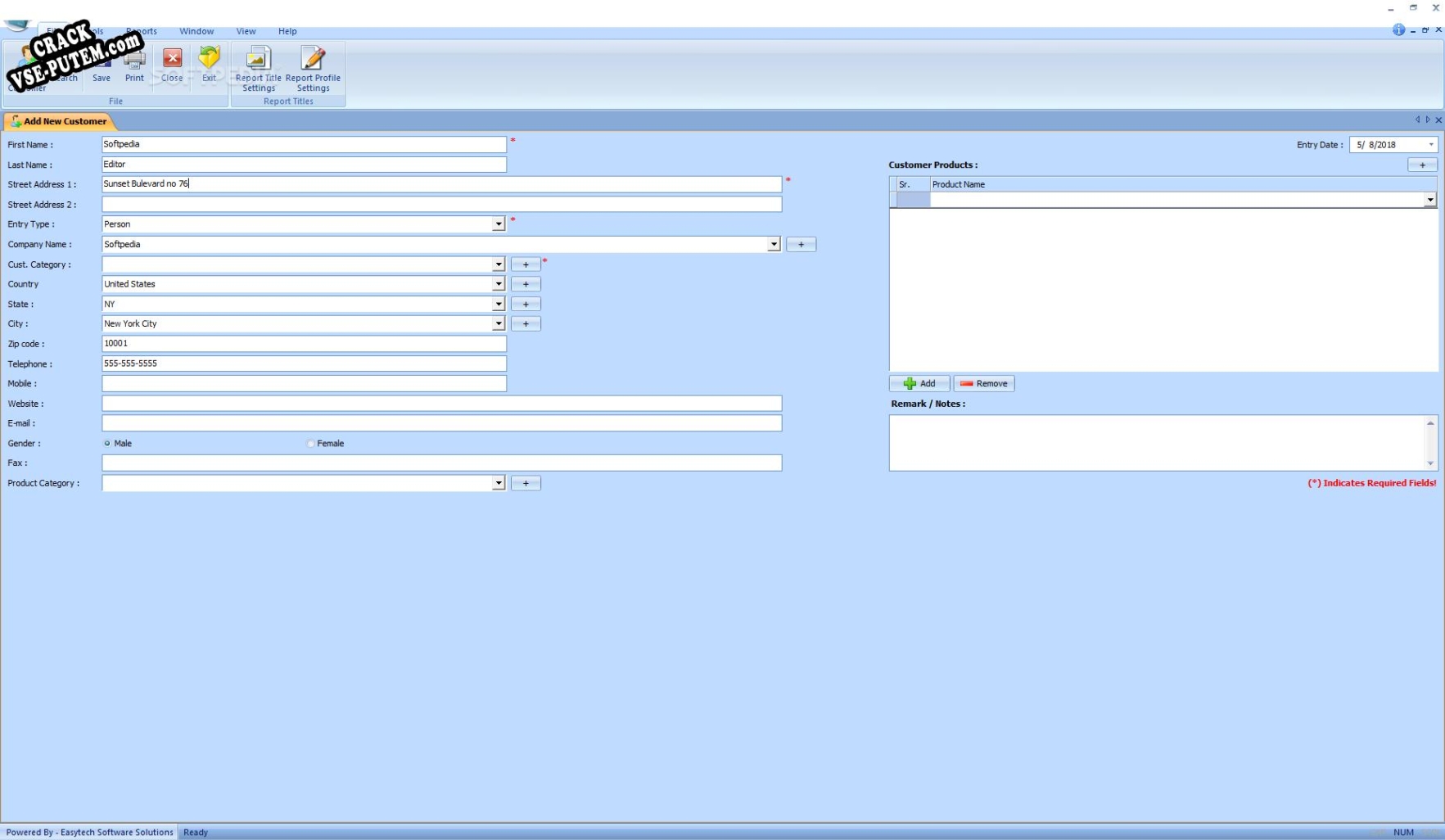Expand the Product Name cell dropdown

click(1430, 200)
